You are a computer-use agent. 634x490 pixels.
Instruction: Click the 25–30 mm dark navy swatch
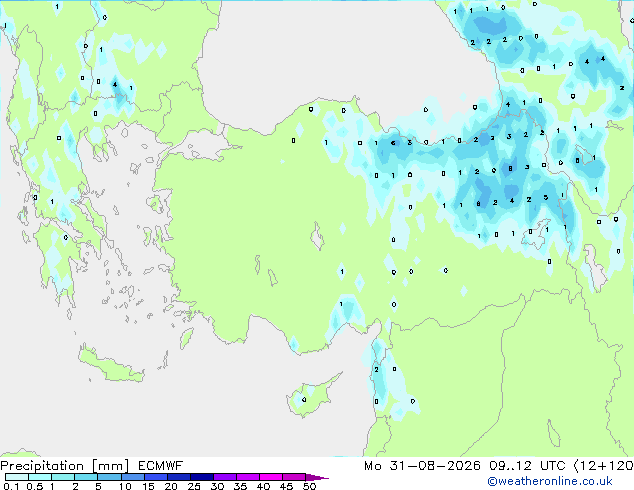[x=202, y=477]
